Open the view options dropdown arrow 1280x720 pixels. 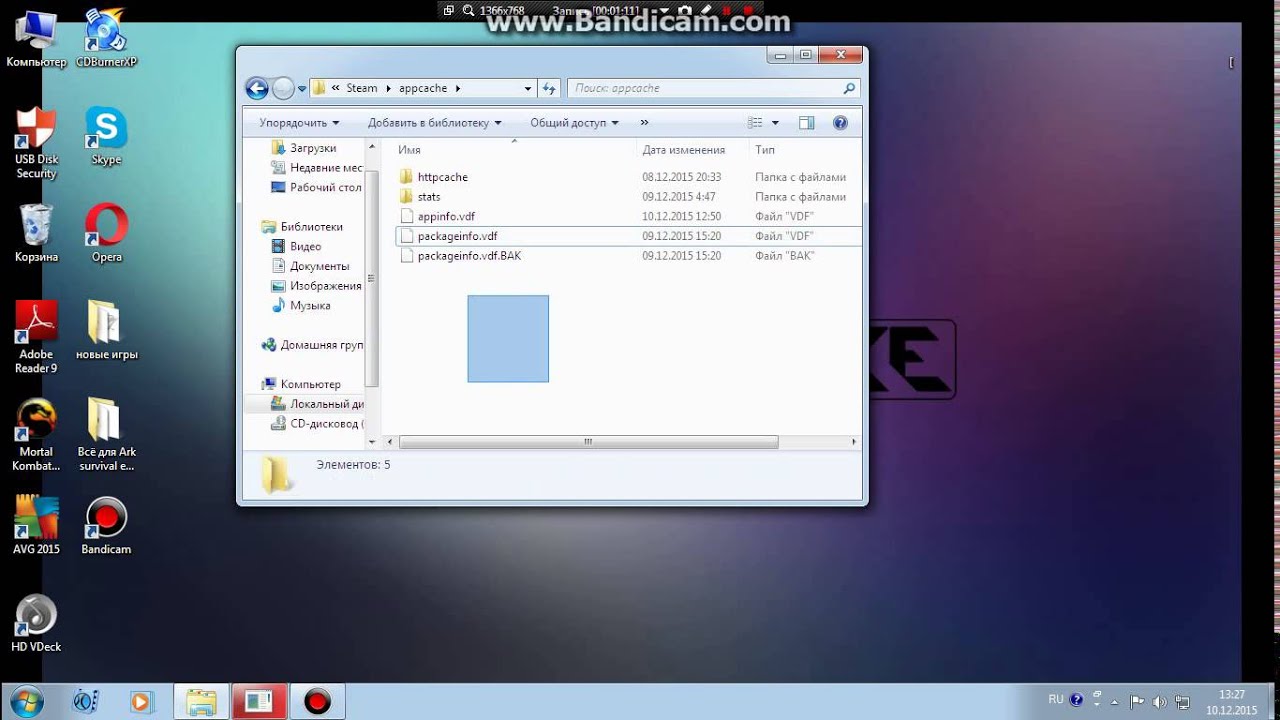(x=775, y=123)
